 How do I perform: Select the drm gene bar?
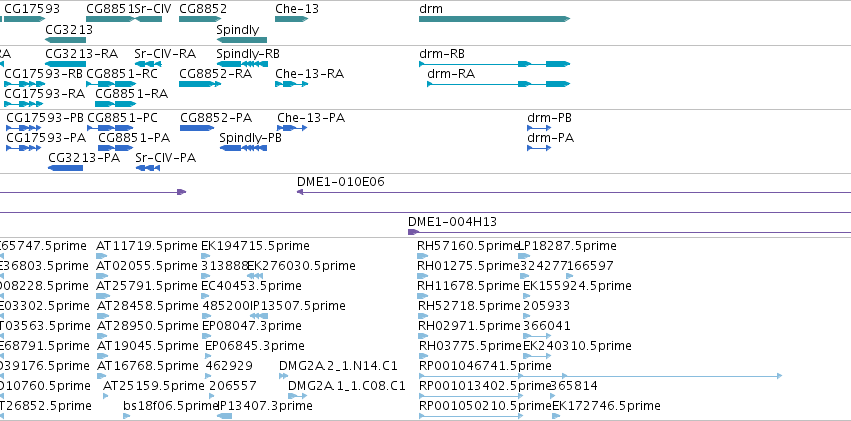click(494, 19)
